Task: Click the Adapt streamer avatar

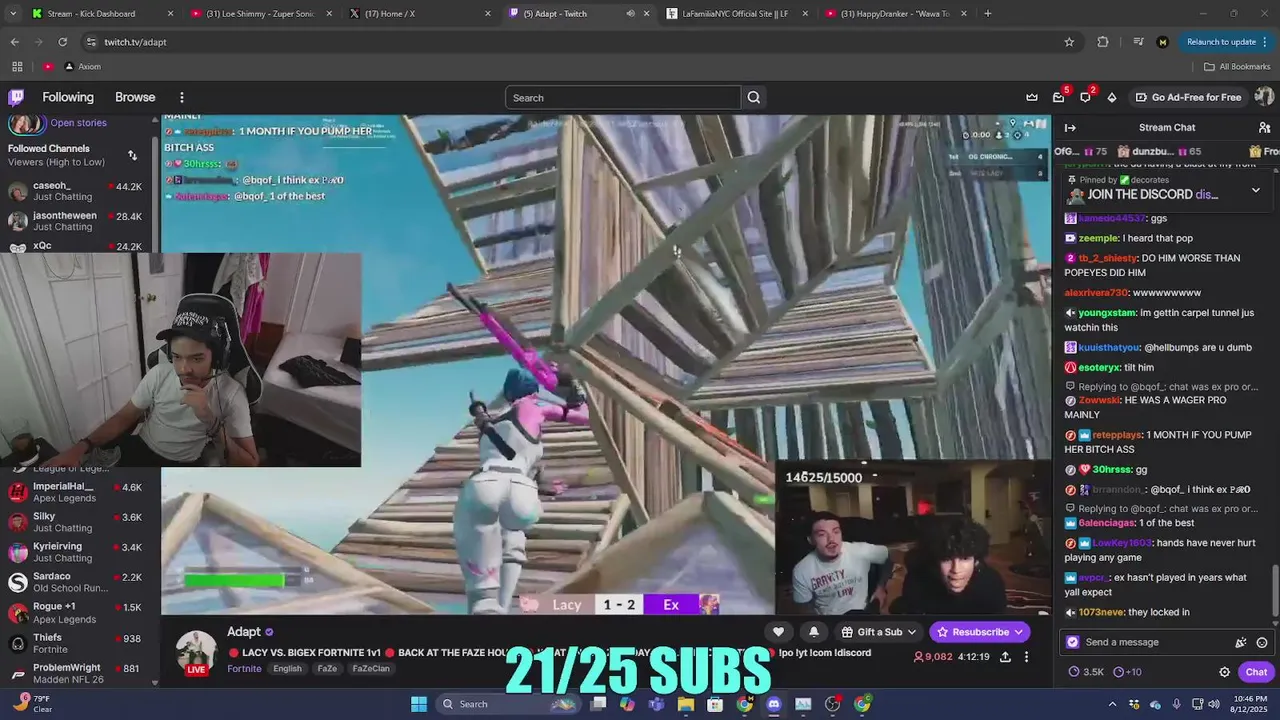Action: 196,651
